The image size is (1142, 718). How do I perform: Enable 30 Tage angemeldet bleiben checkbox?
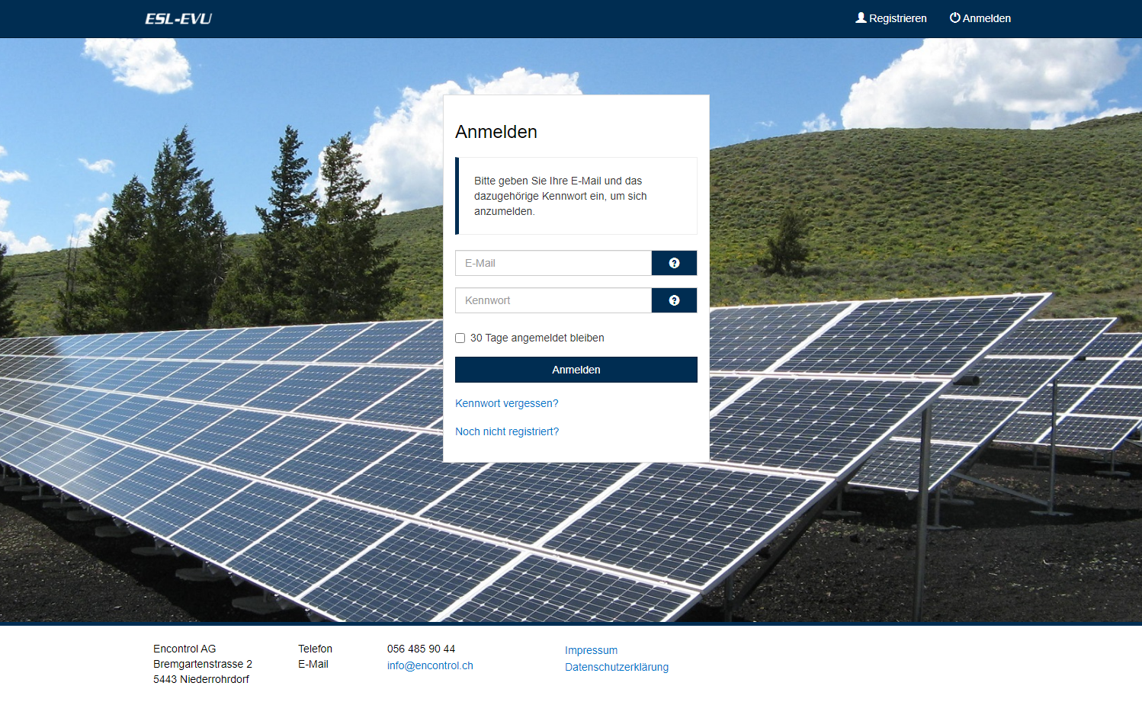(460, 338)
